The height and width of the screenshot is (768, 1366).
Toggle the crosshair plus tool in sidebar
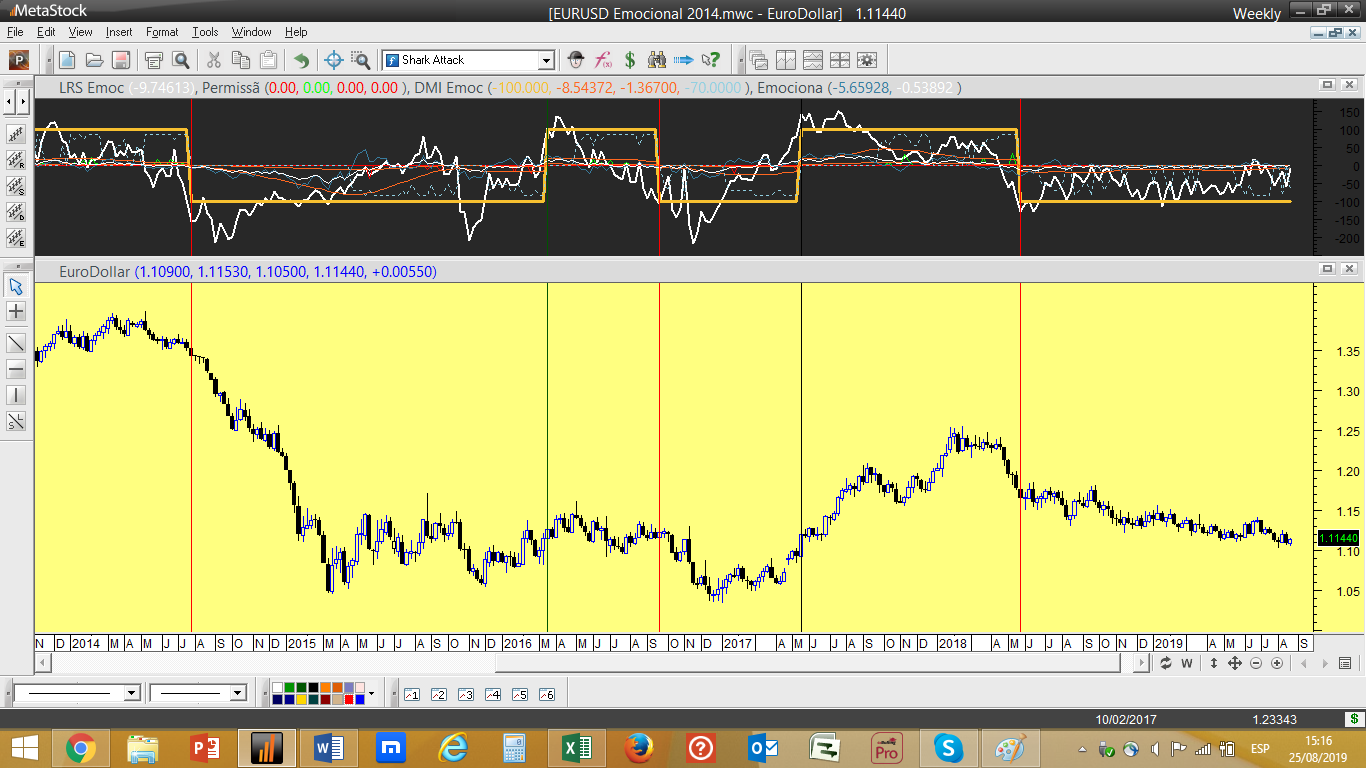click(x=16, y=312)
